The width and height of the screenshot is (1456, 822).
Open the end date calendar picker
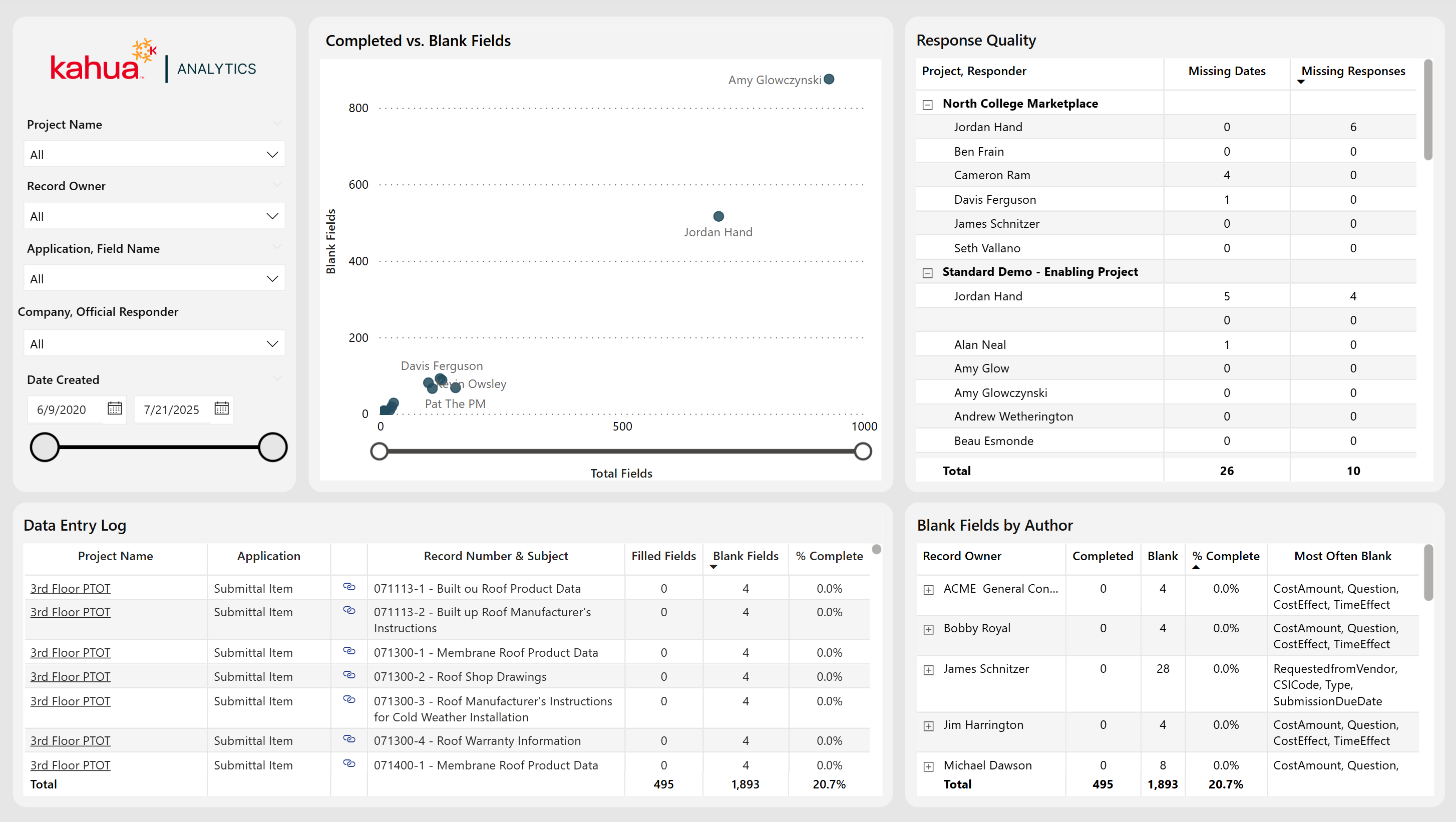(222, 408)
